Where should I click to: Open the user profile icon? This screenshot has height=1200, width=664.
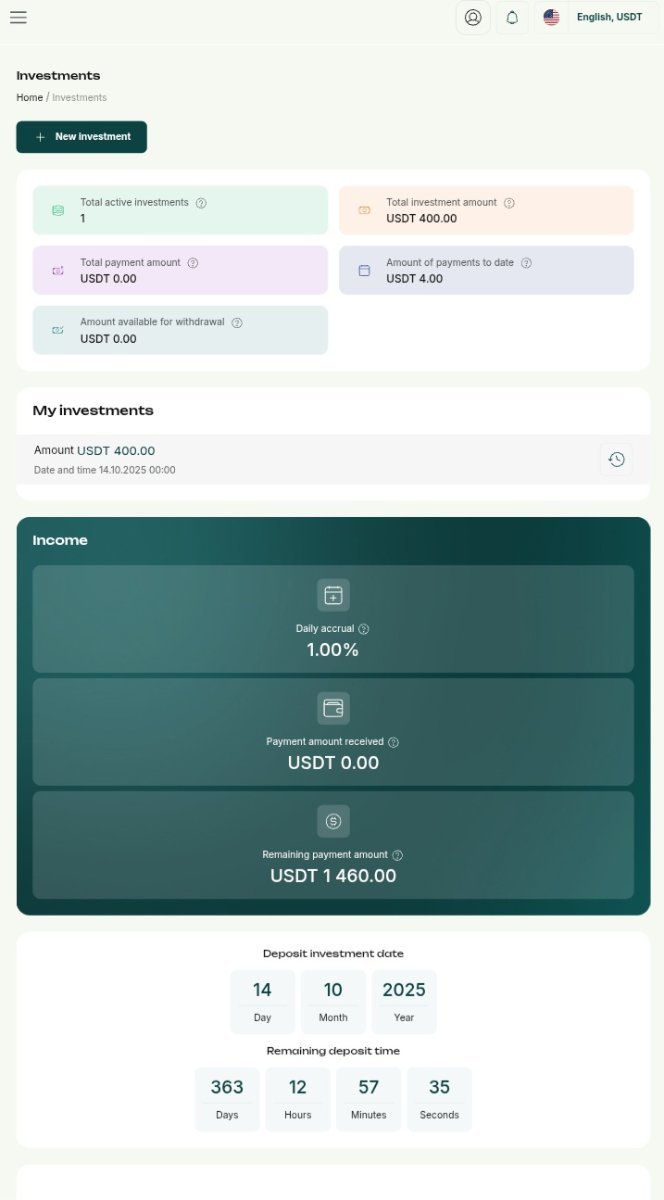pos(473,17)
